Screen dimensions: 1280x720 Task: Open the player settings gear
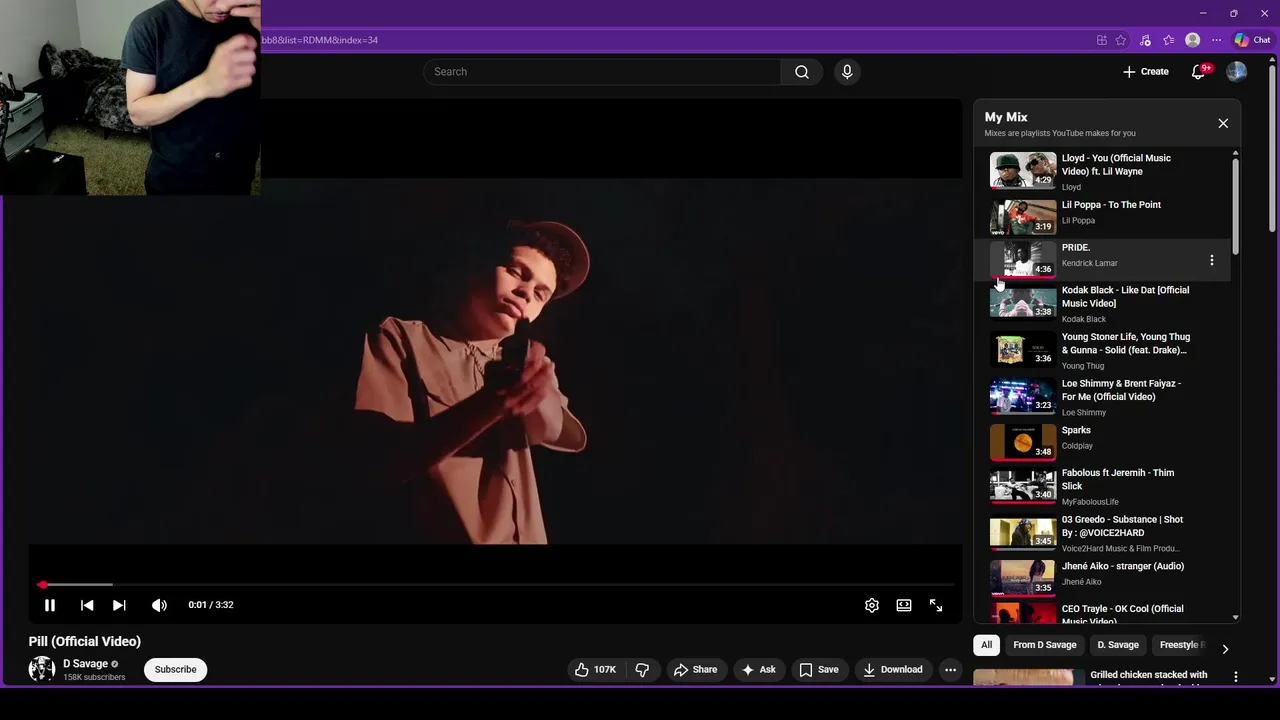point(872,605)
